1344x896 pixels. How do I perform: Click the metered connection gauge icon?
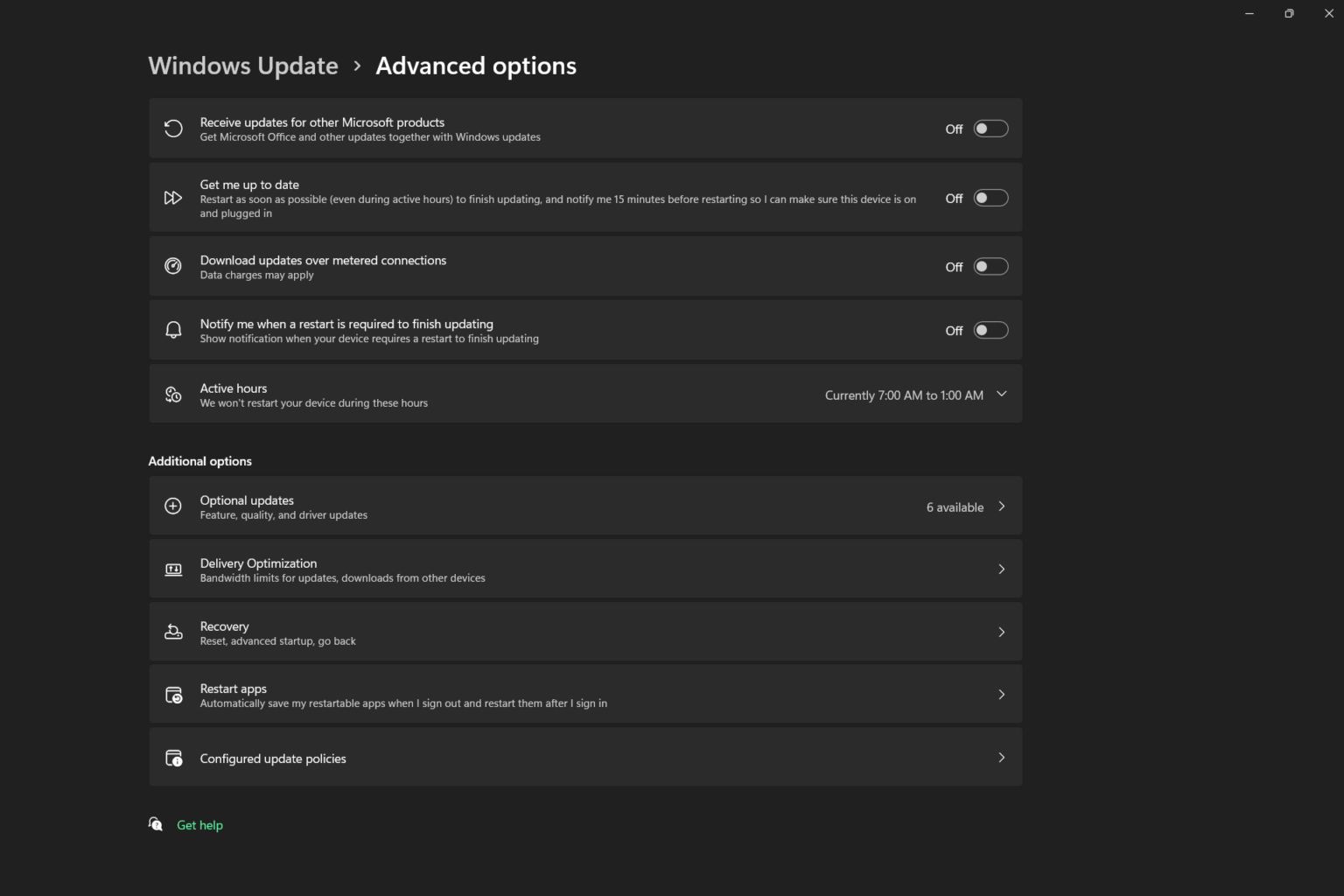click(x=173, y=267)
